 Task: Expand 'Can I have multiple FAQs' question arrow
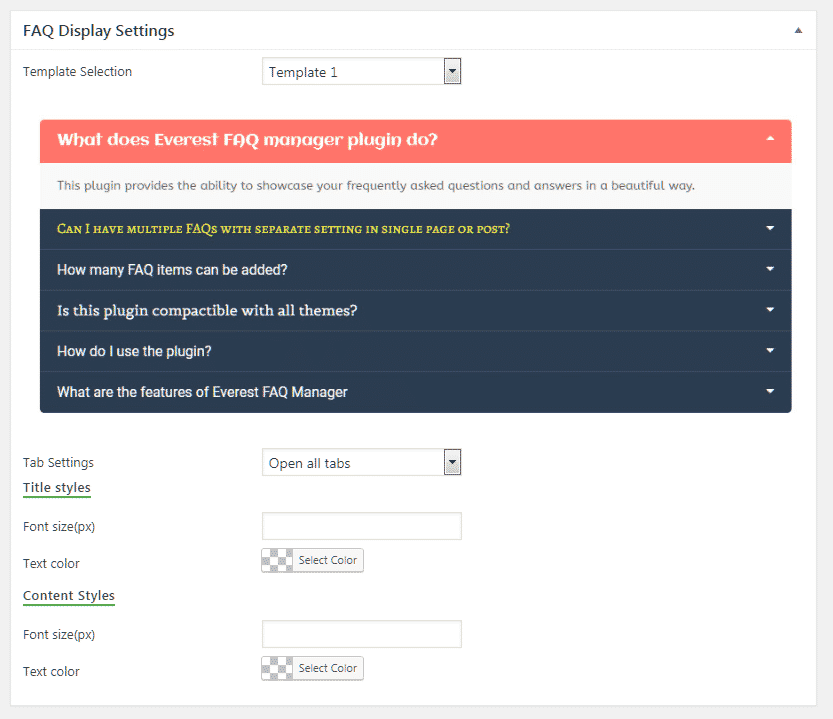point(770,228)
